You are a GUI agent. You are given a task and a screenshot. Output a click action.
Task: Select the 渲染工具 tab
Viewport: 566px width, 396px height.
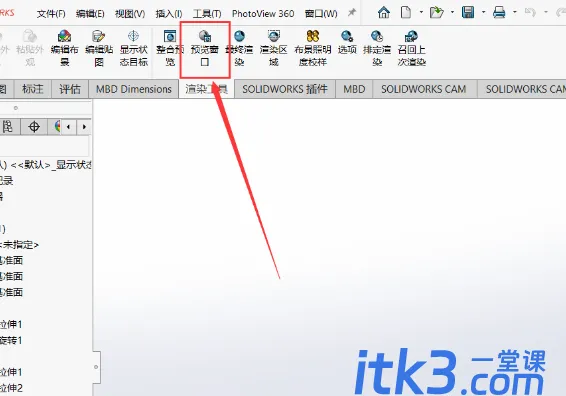206,89
